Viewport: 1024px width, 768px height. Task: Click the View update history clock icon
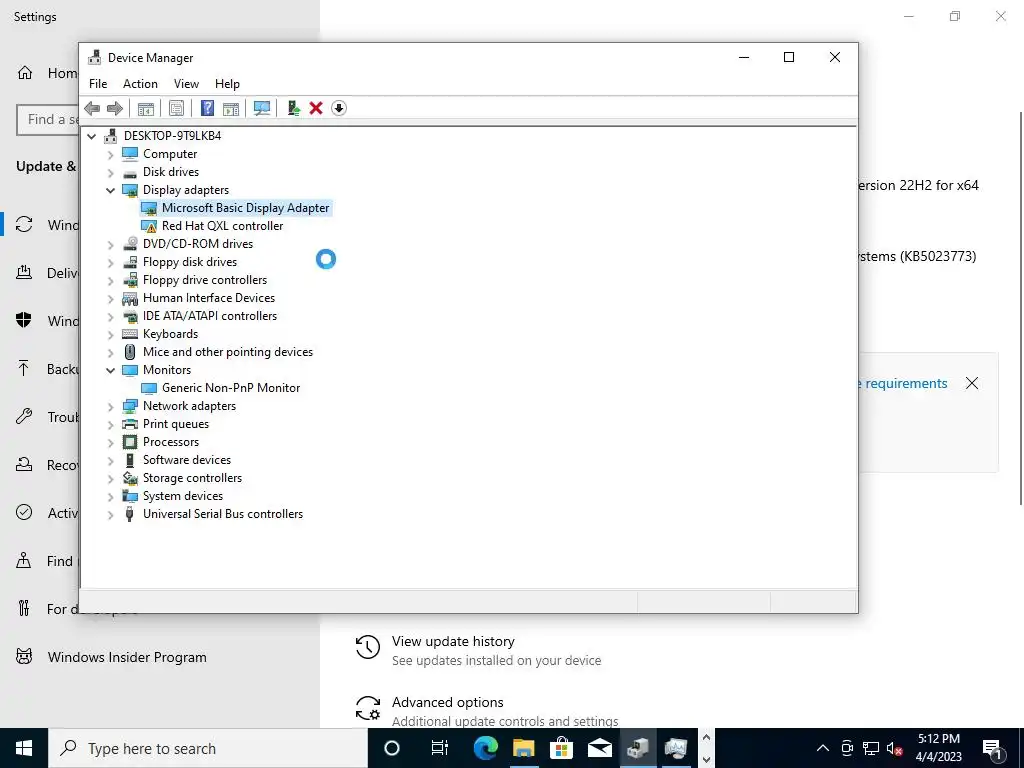pyautogui.click(x=368, y=647)
